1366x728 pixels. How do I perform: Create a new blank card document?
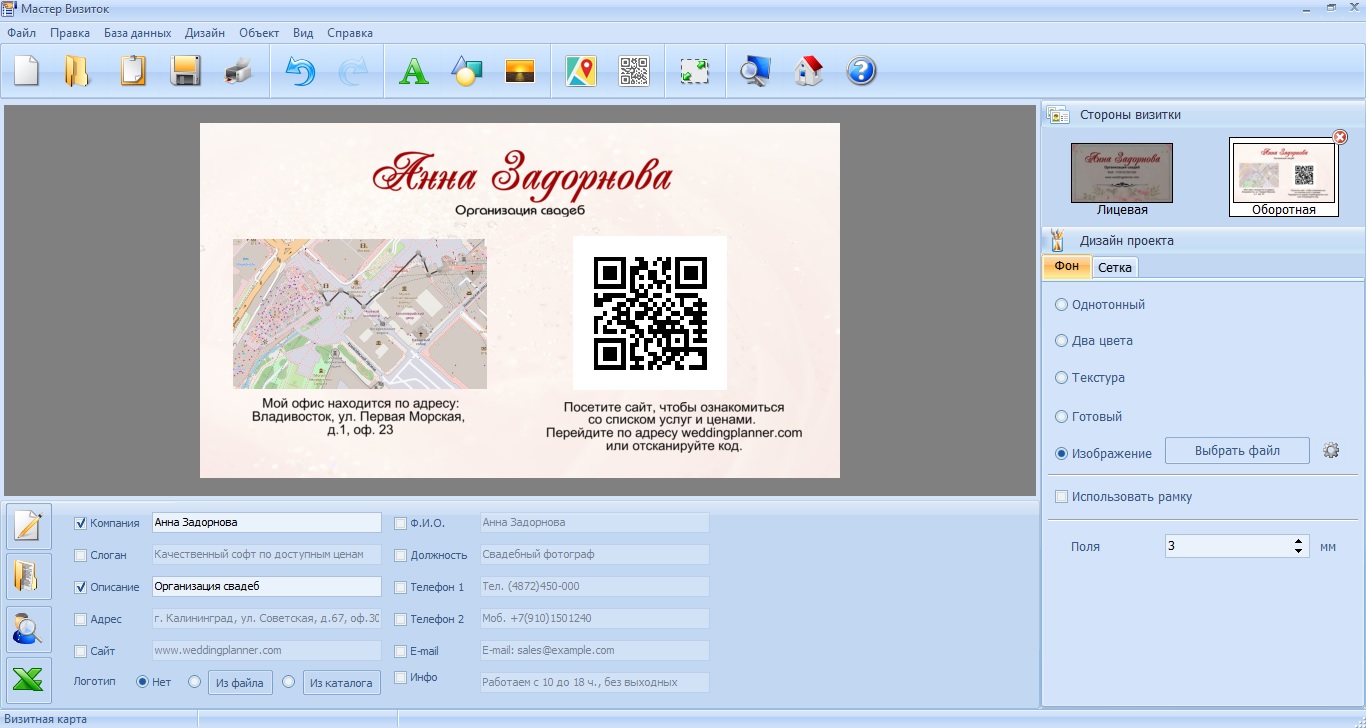(27, 71)
